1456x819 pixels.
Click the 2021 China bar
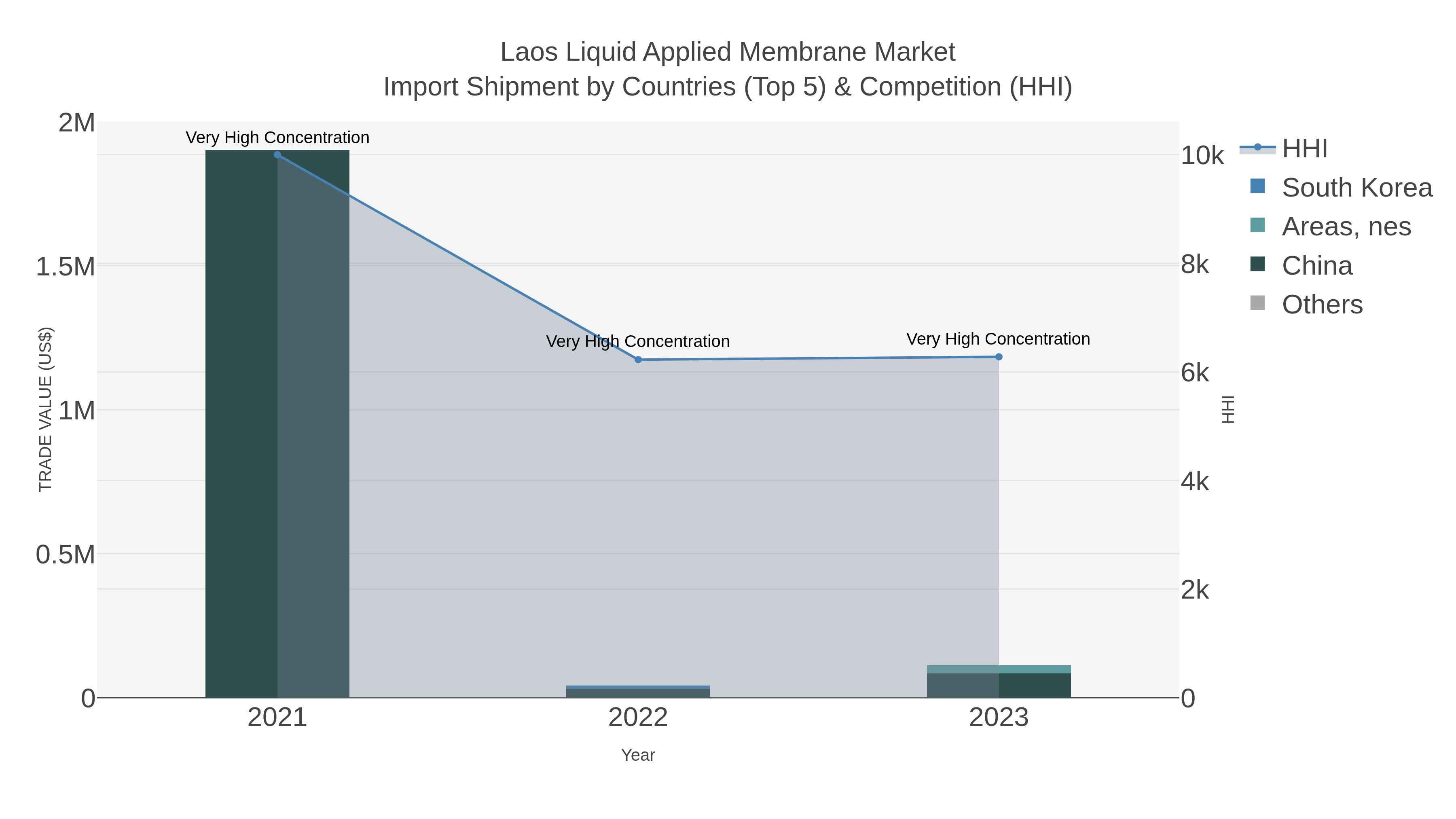tap(277, 424)
